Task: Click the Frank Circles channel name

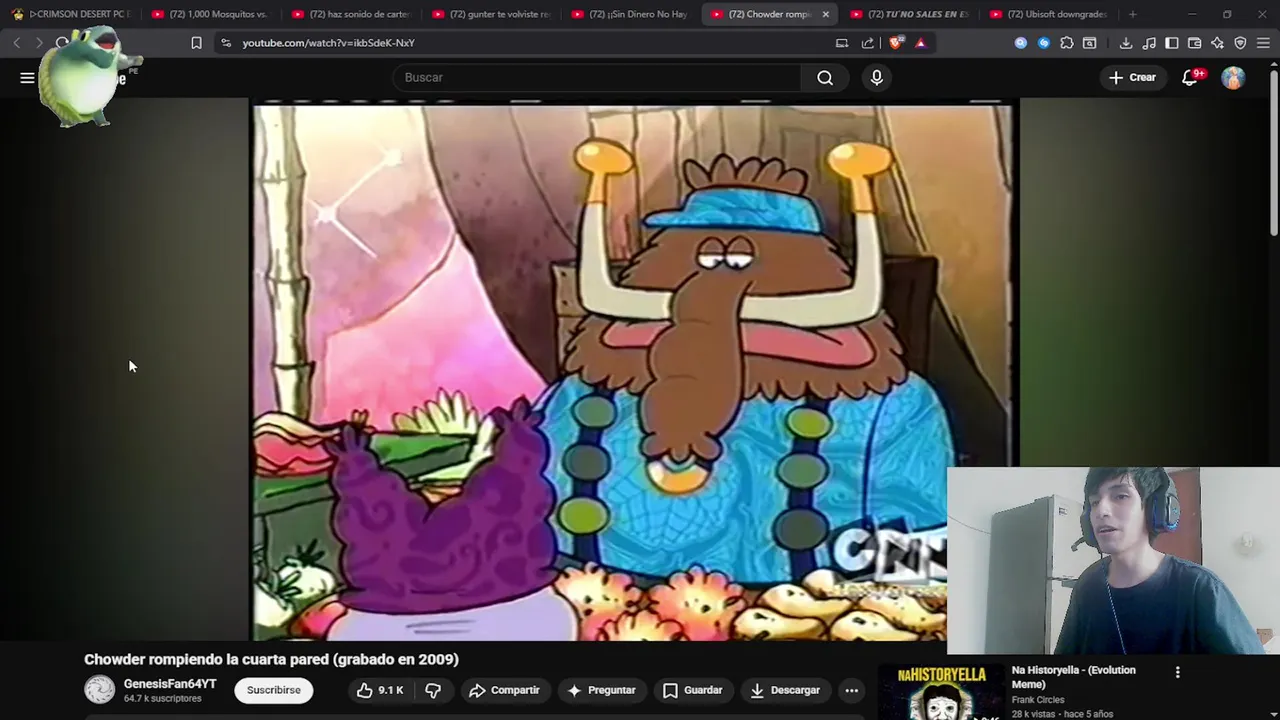Action: coord(1038,700)
